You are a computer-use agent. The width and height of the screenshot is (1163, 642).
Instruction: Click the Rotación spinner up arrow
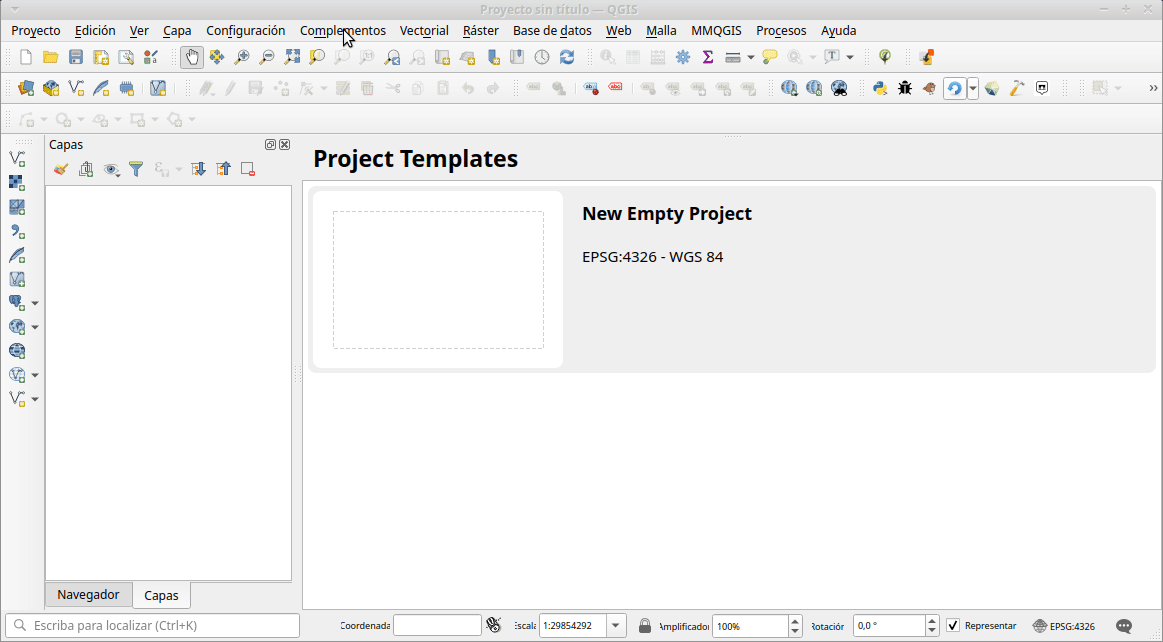click(933, 621)
